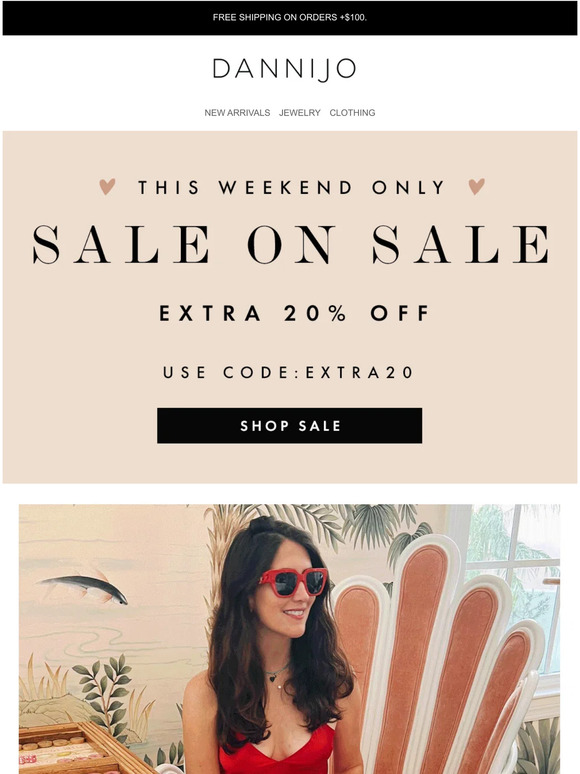Click the right pink heart icon
The height and width of the screenshot is (774, 580).
[476, 187]
